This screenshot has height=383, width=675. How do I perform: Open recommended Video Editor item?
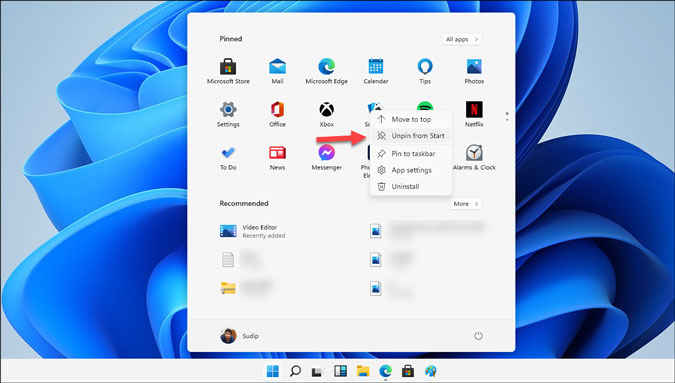click(x=252, y=231)
